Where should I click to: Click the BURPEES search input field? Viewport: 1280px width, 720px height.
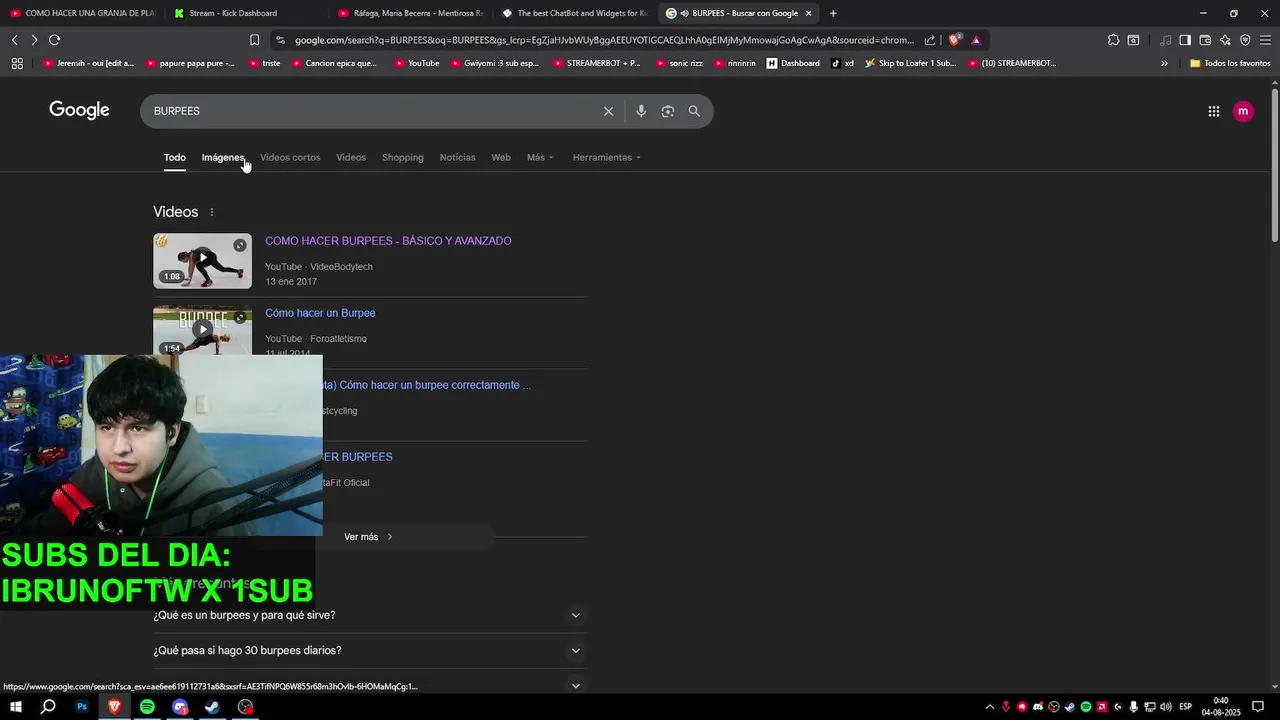tap(370, 111)
